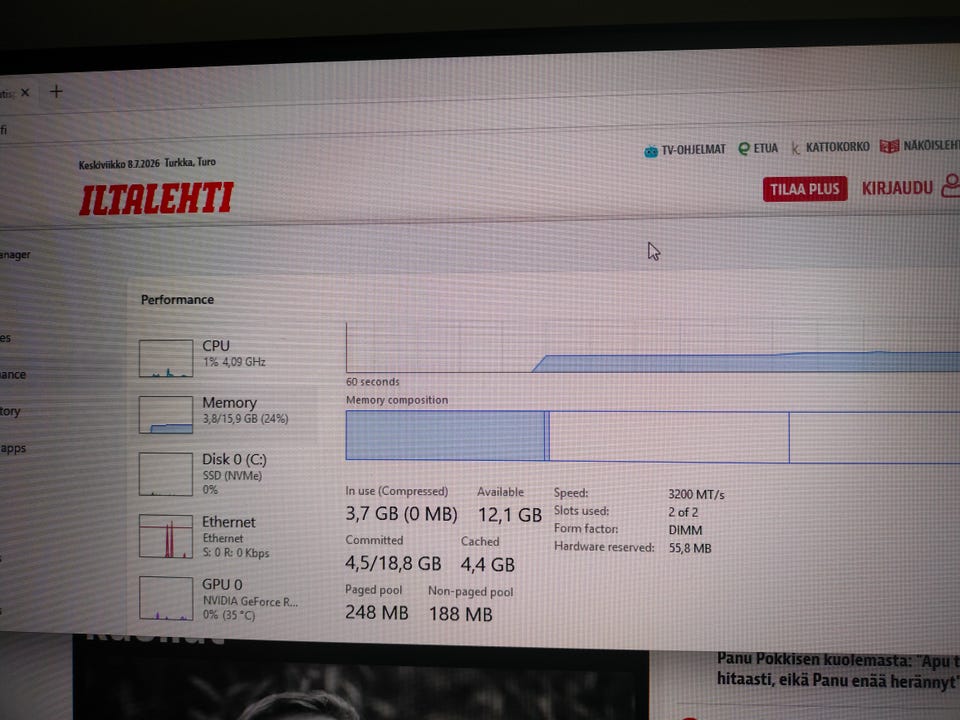Click the KIRJAUDU login link
Image resolution: width=960 pixels, height=720 pixels.
(897, 188)
